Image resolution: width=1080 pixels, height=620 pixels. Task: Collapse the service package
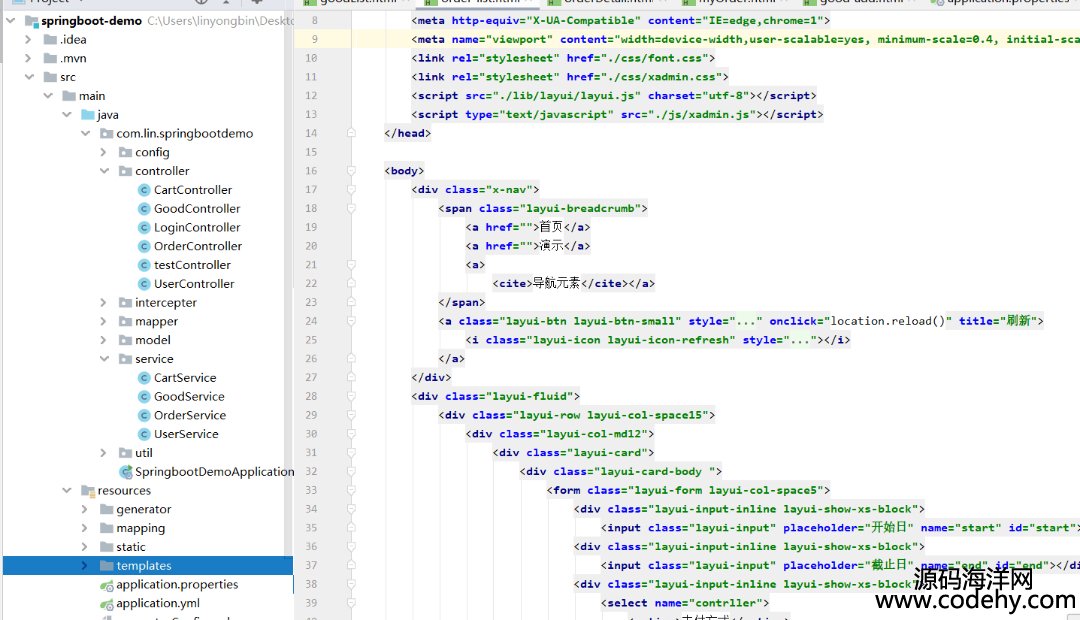[104, 359]
